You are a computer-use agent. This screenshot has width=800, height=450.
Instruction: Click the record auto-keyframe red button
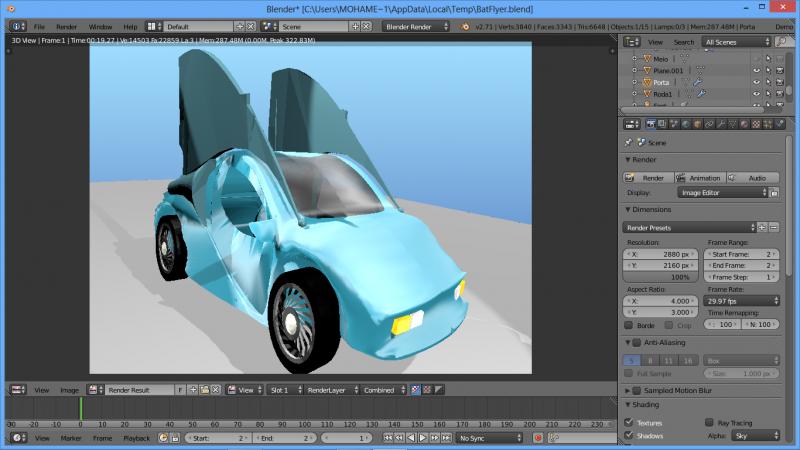coord(537,438)
